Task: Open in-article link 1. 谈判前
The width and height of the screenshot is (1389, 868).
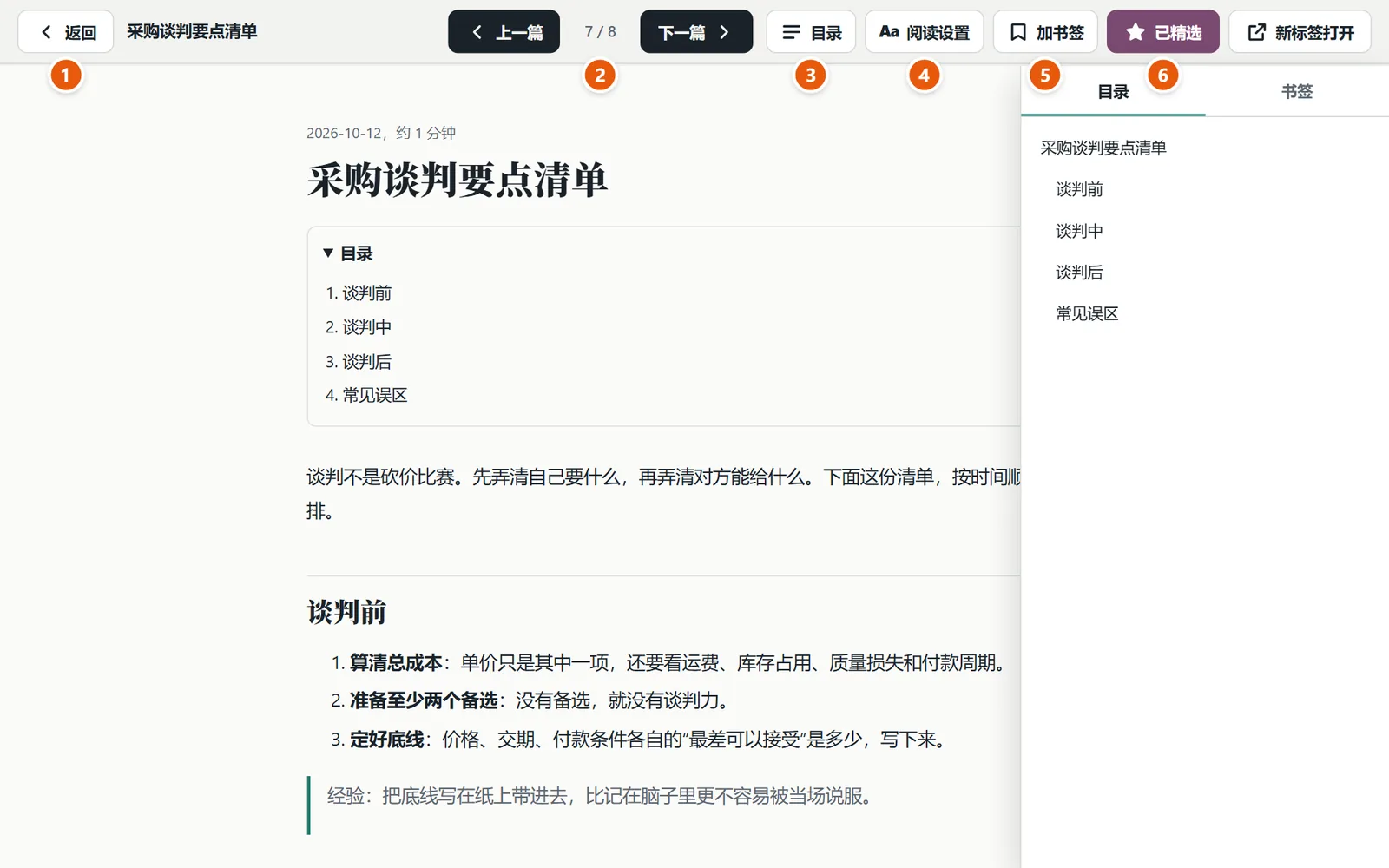Action: (366, 293)
